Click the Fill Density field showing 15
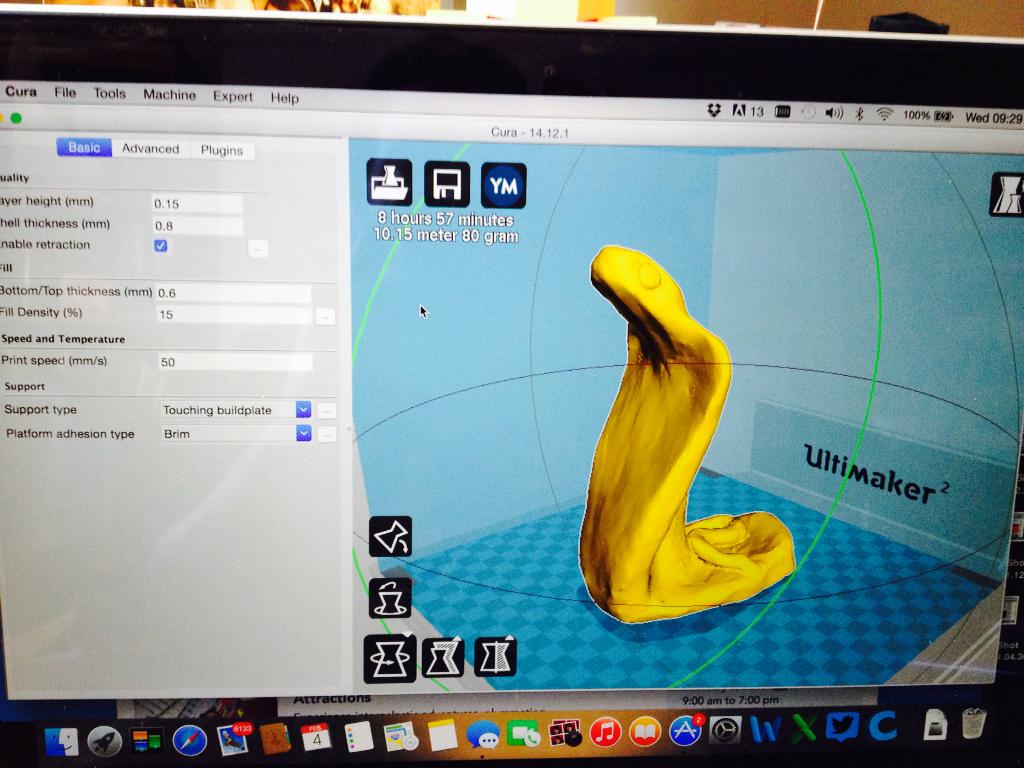 click(x=234, y=315)
